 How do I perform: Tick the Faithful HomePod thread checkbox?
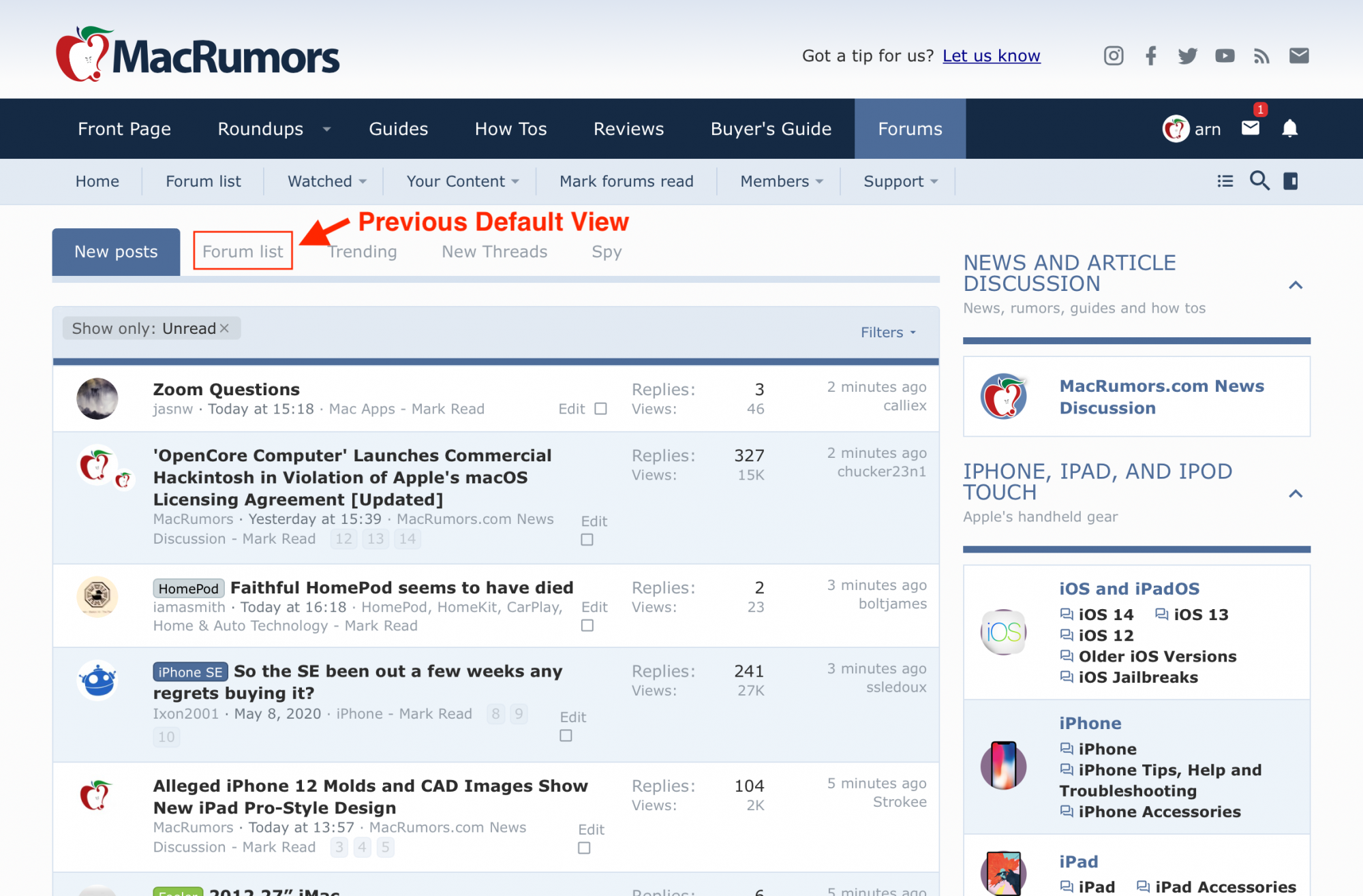pos(587,625)
